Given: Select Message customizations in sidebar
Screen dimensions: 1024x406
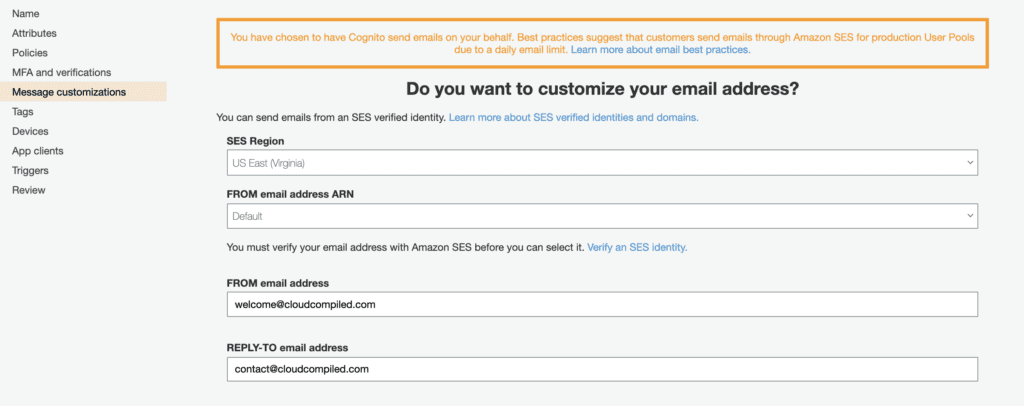Looking at the screenshot, I should 69,92.
